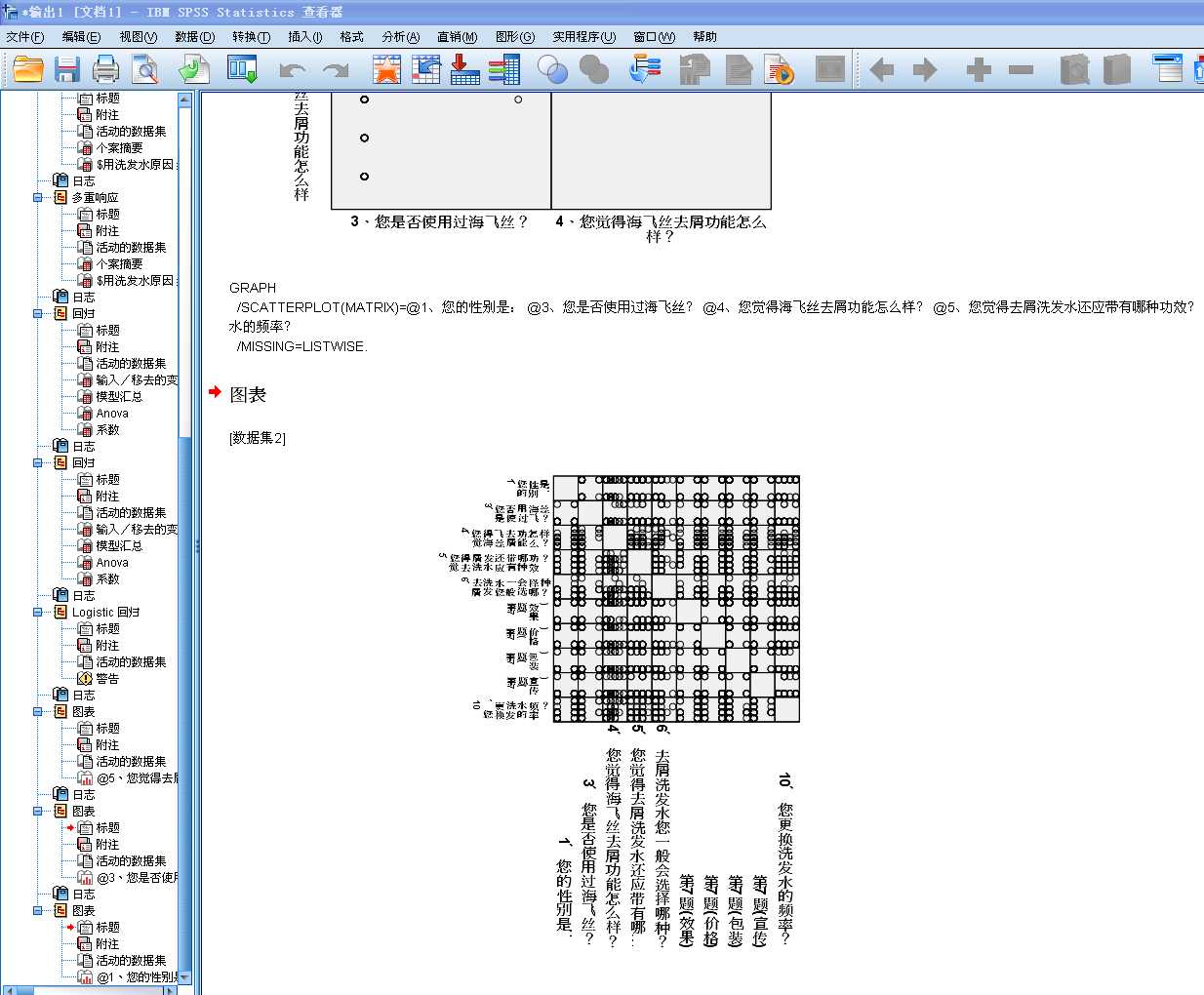Click the 图表 heading in the output pane
This screenshot has width=1204, height=995.
pyautogui.click(x=248, y=394)
